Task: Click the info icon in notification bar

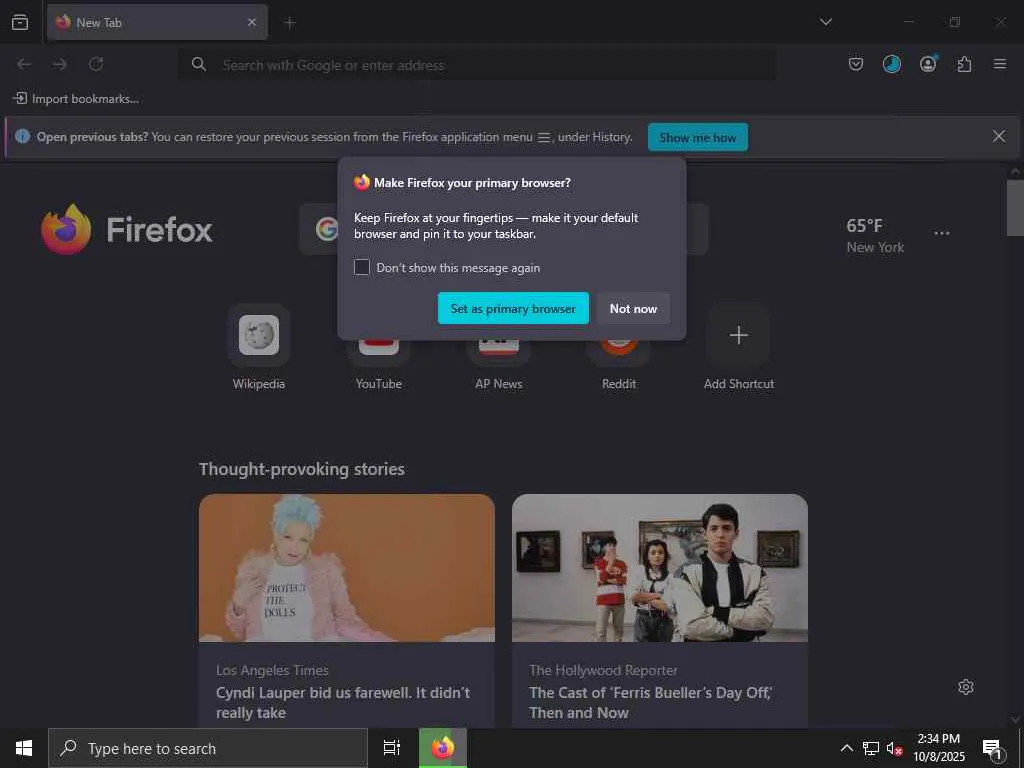Action: [x=23, y=136]
